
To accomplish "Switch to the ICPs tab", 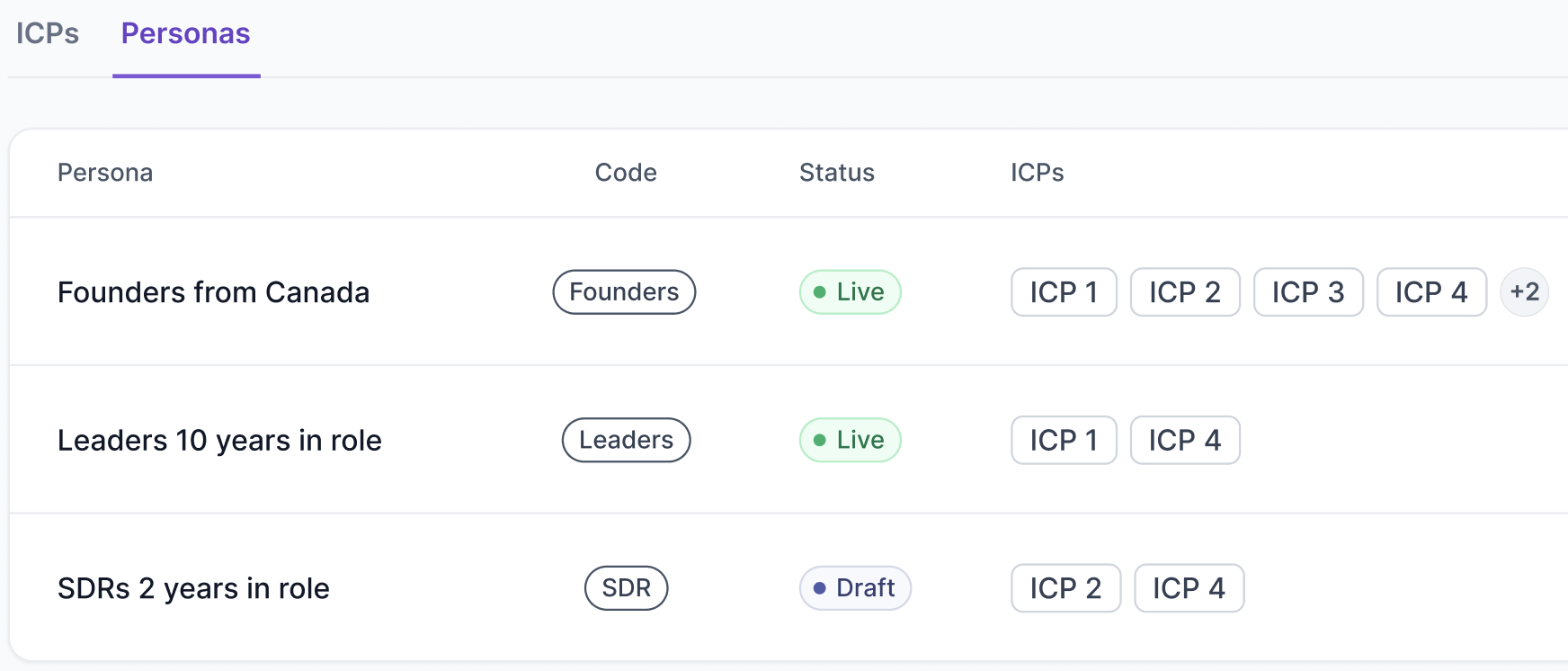I will click(48, 34).
